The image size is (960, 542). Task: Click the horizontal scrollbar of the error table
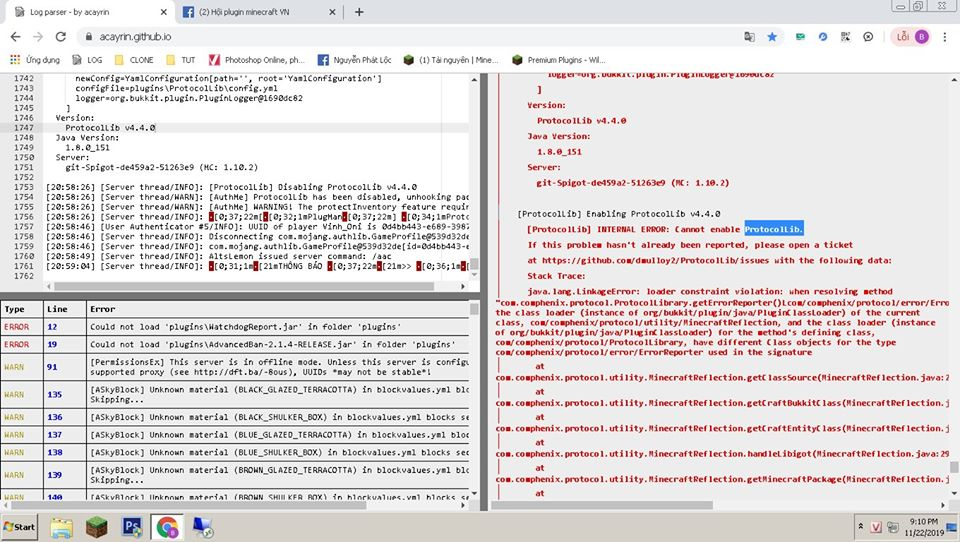click(x=189, y=505)
